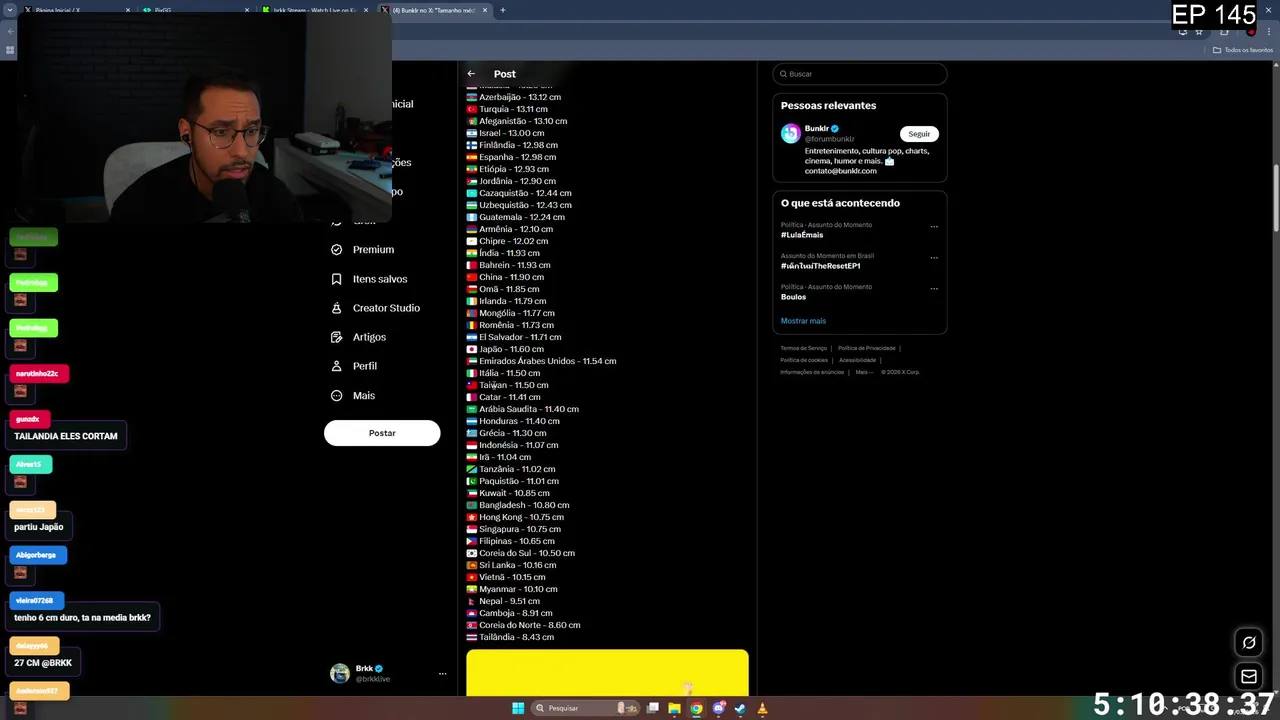Switch to Página Inicial / X tab
1280x720 pixels.
[x=75, y=10]
